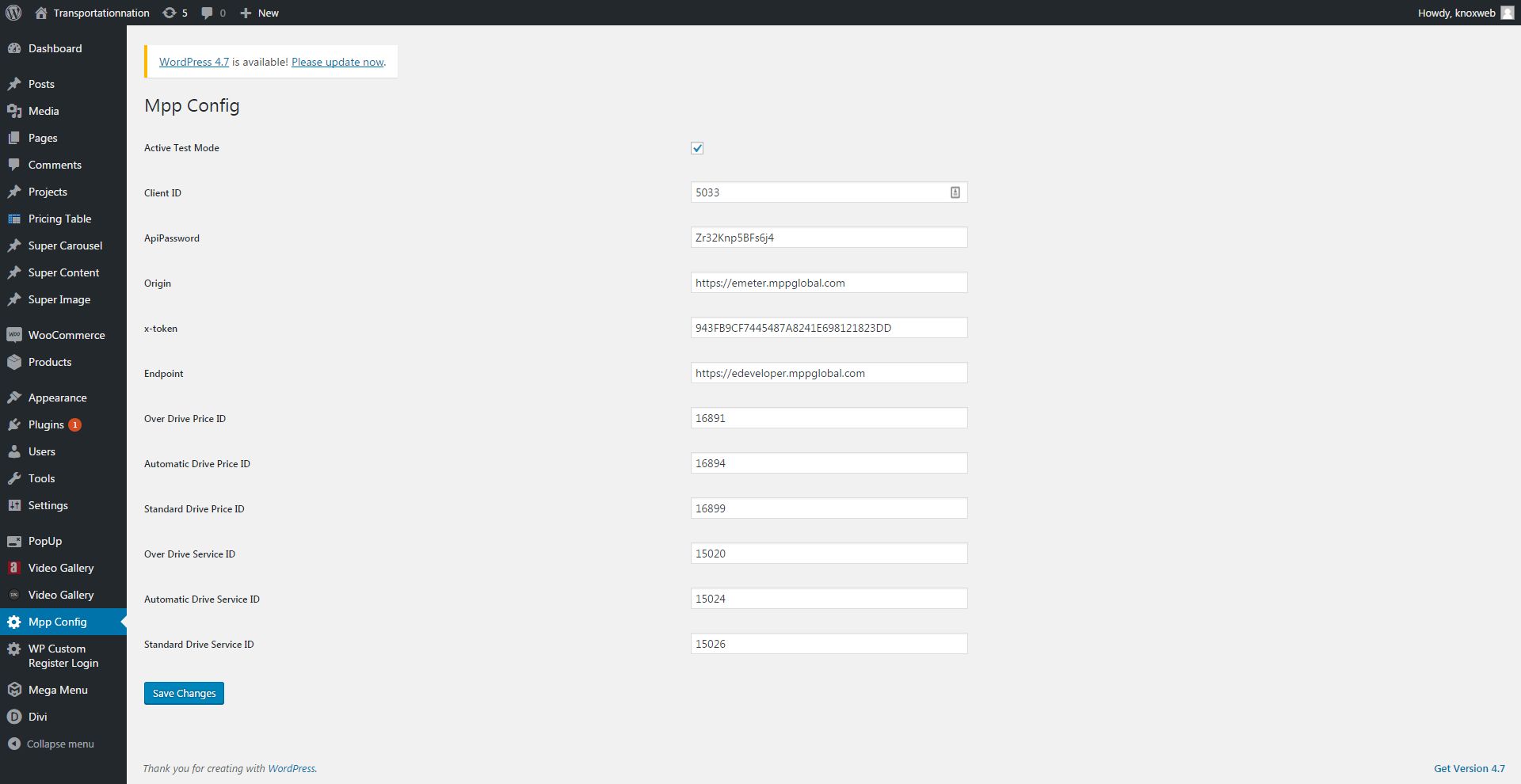Open the WordPress link in the footer credit
1521x784 pixels.
(291, 768)
